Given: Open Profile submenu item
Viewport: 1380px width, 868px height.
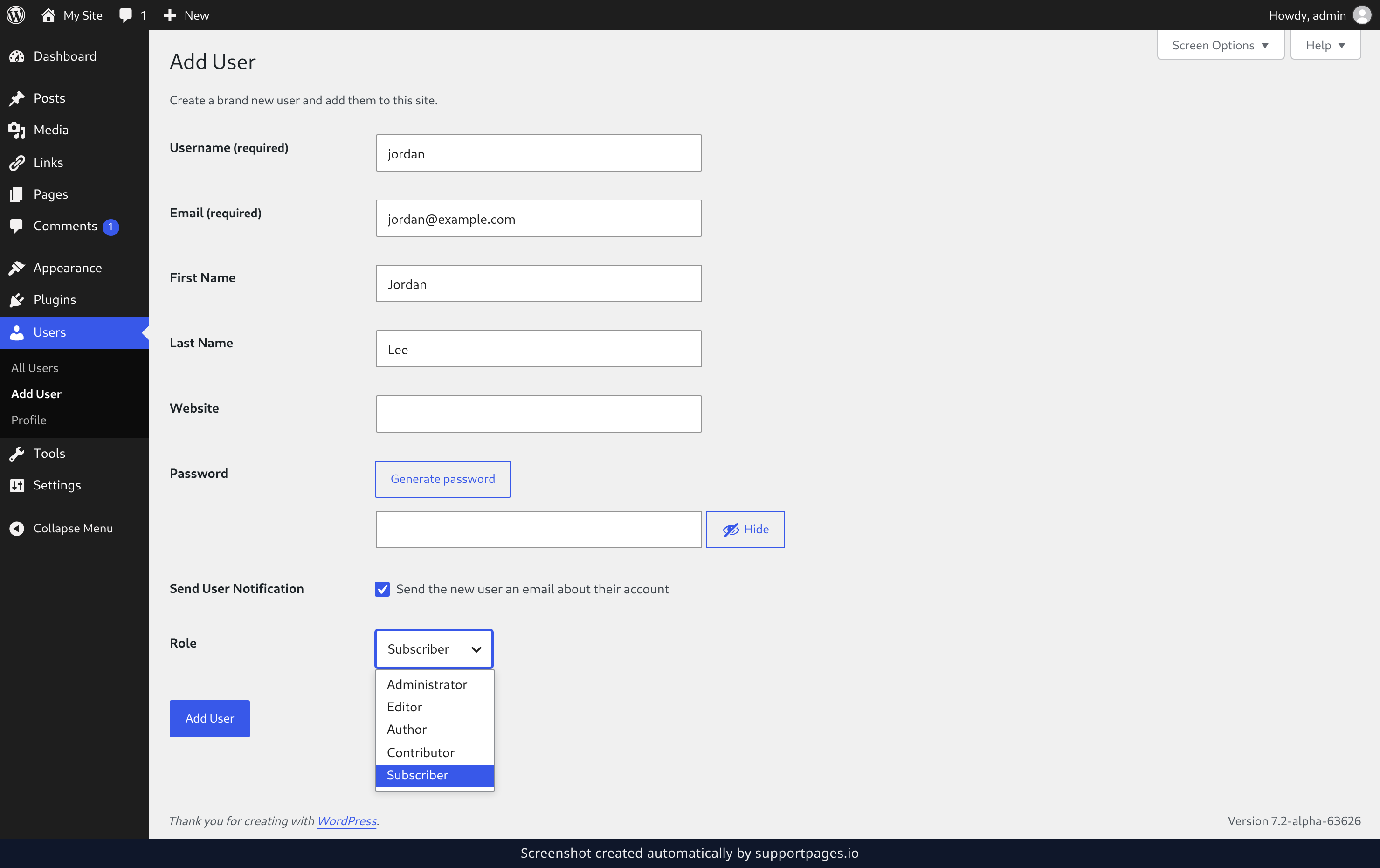Looking at the screenshot, I should [x=28, y=420].
